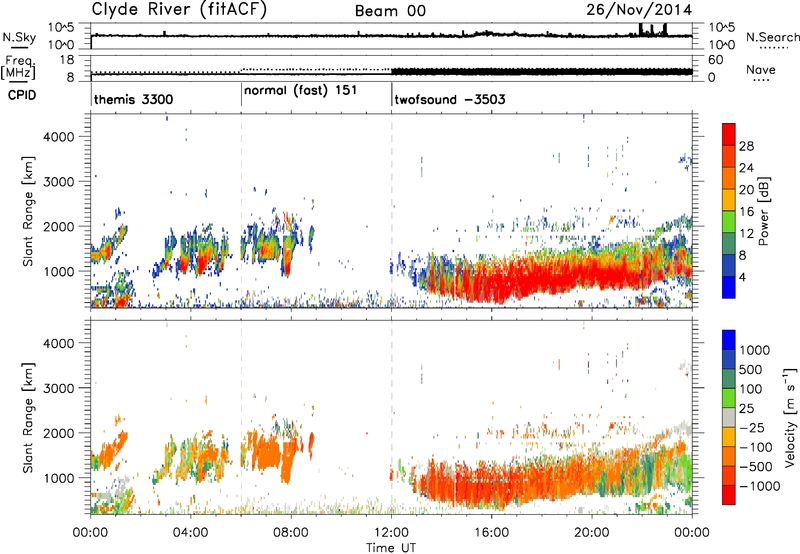Click the "28" Power color bar tick
Screen dimensions: 800x554
coord(746,146)
